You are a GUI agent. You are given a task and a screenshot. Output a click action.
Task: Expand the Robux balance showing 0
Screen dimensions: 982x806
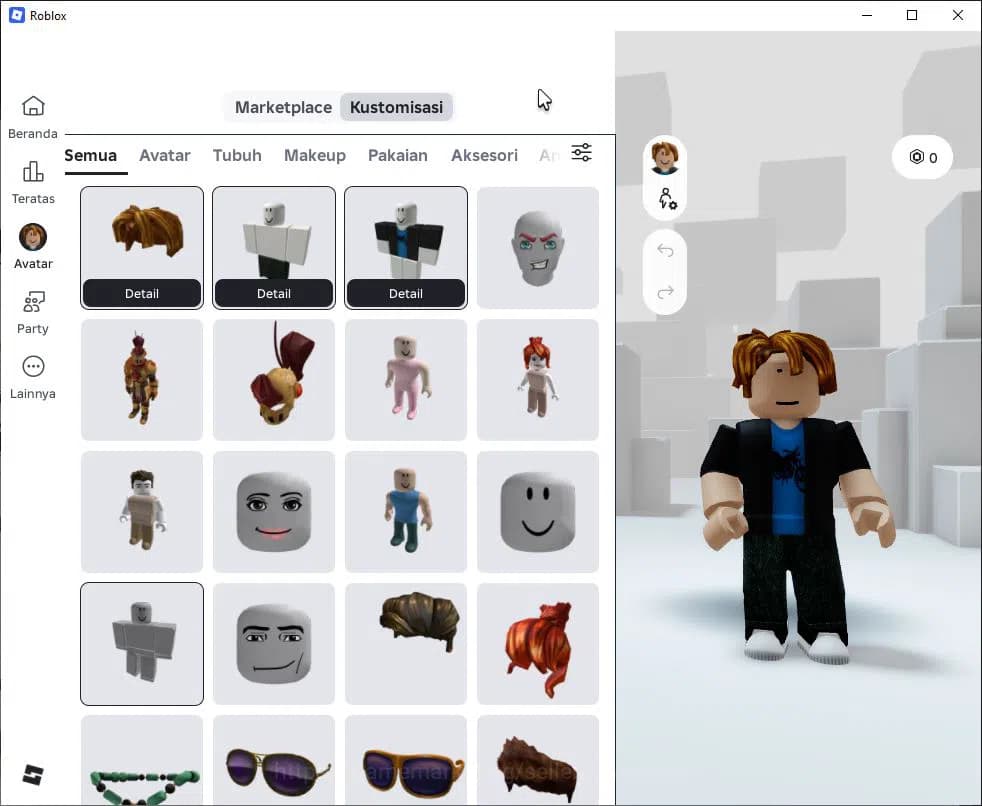coord(921,157)
